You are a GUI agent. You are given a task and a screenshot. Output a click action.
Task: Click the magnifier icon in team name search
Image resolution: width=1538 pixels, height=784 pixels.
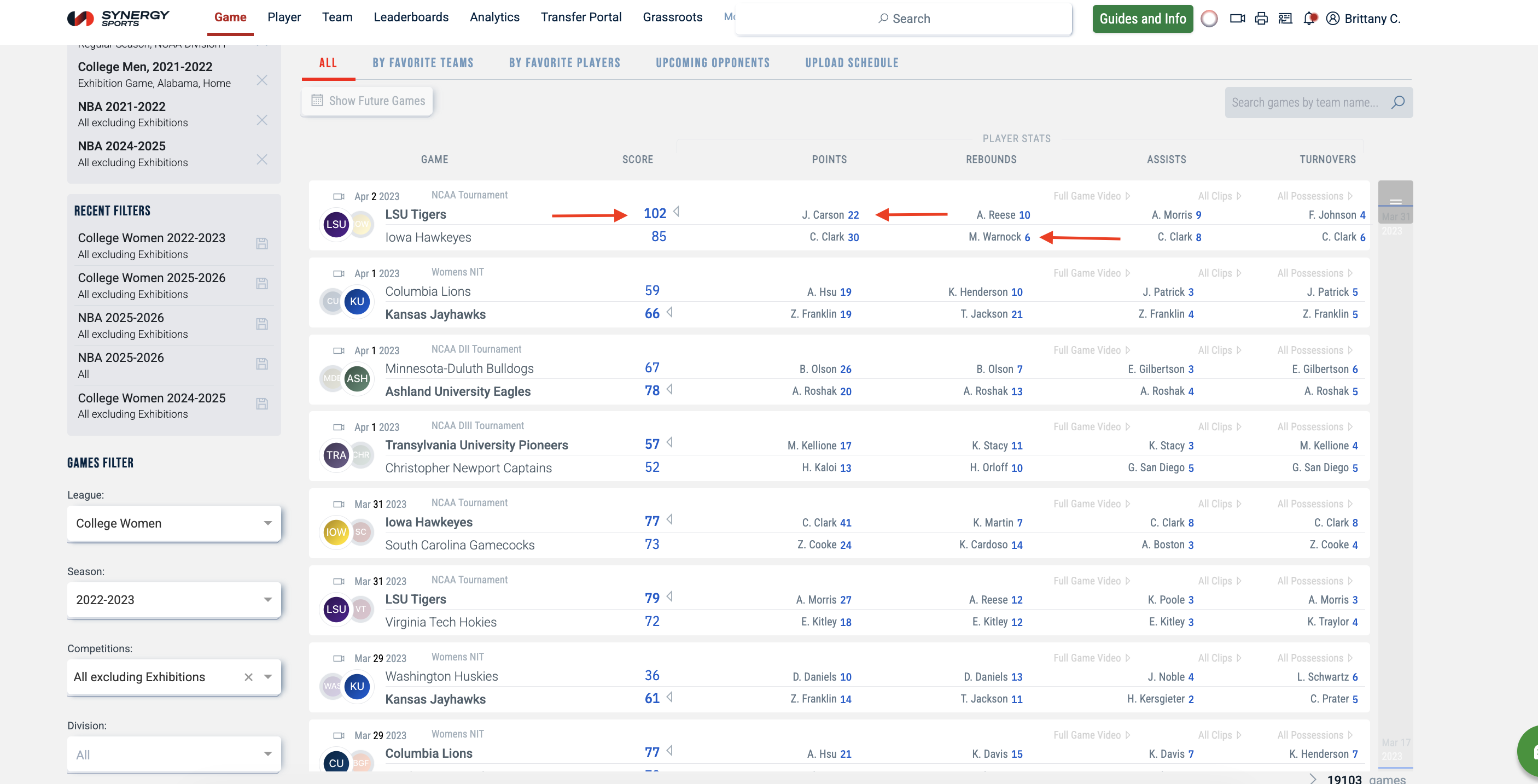click(x=1397, y=102)
